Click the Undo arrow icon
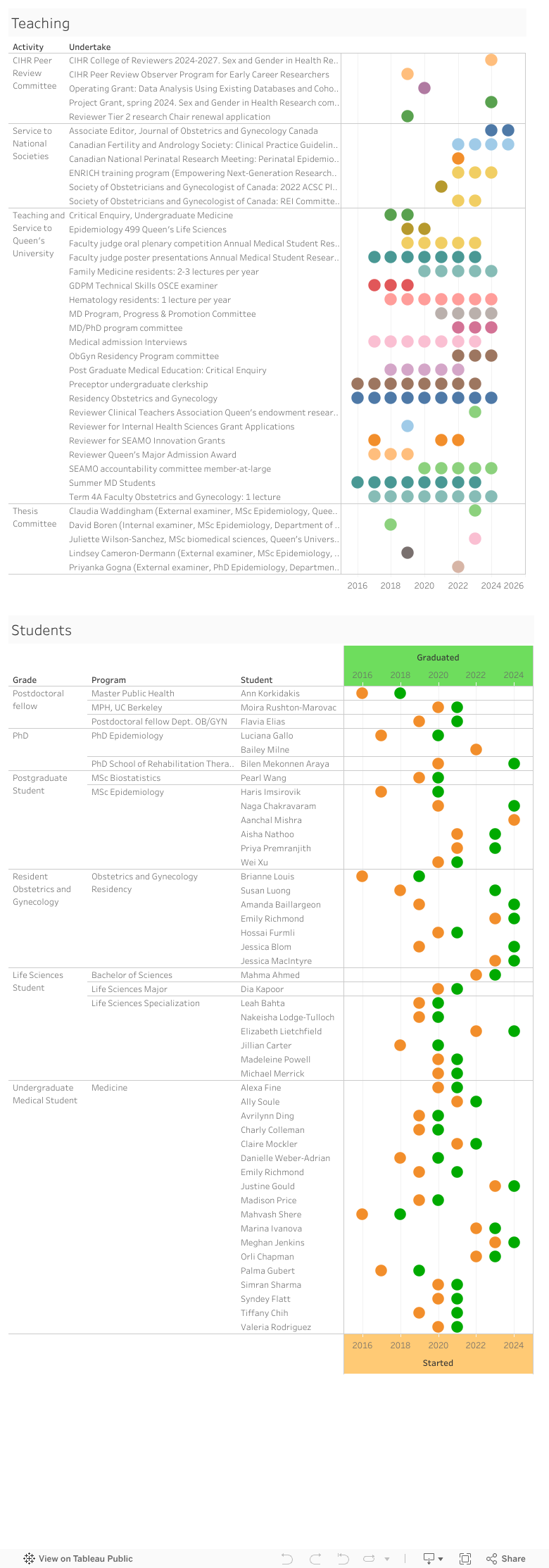The width and height of the screenshot is (549, 1568). (286, 1558)
